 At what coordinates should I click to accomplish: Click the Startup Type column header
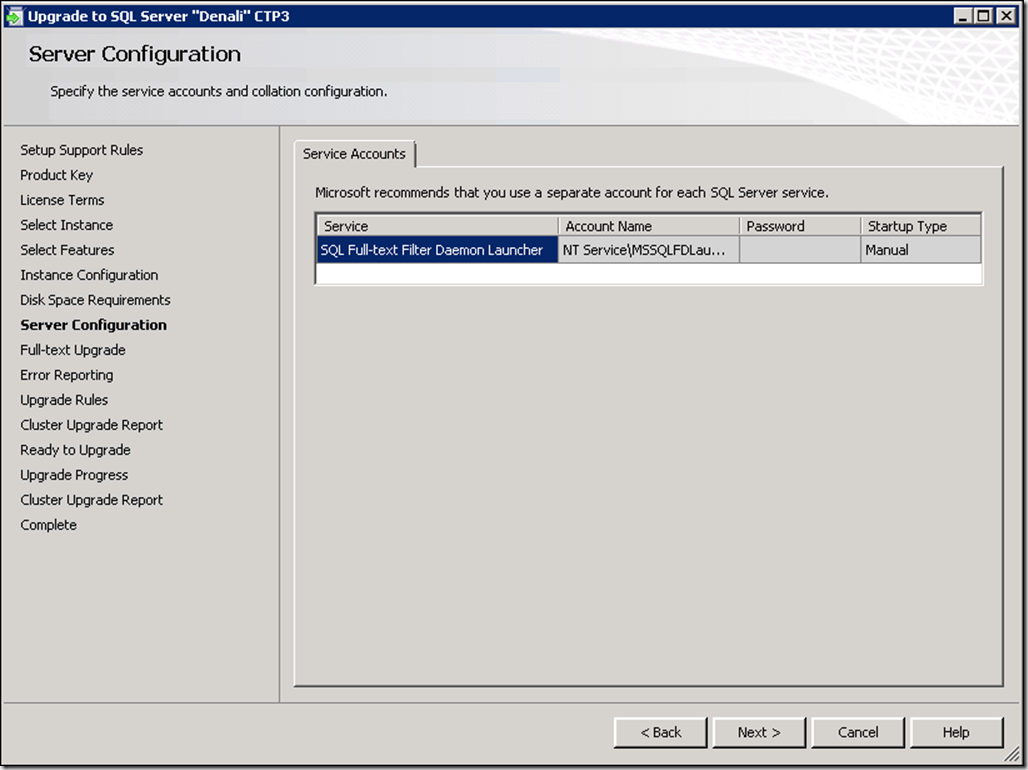coord(920,226)
